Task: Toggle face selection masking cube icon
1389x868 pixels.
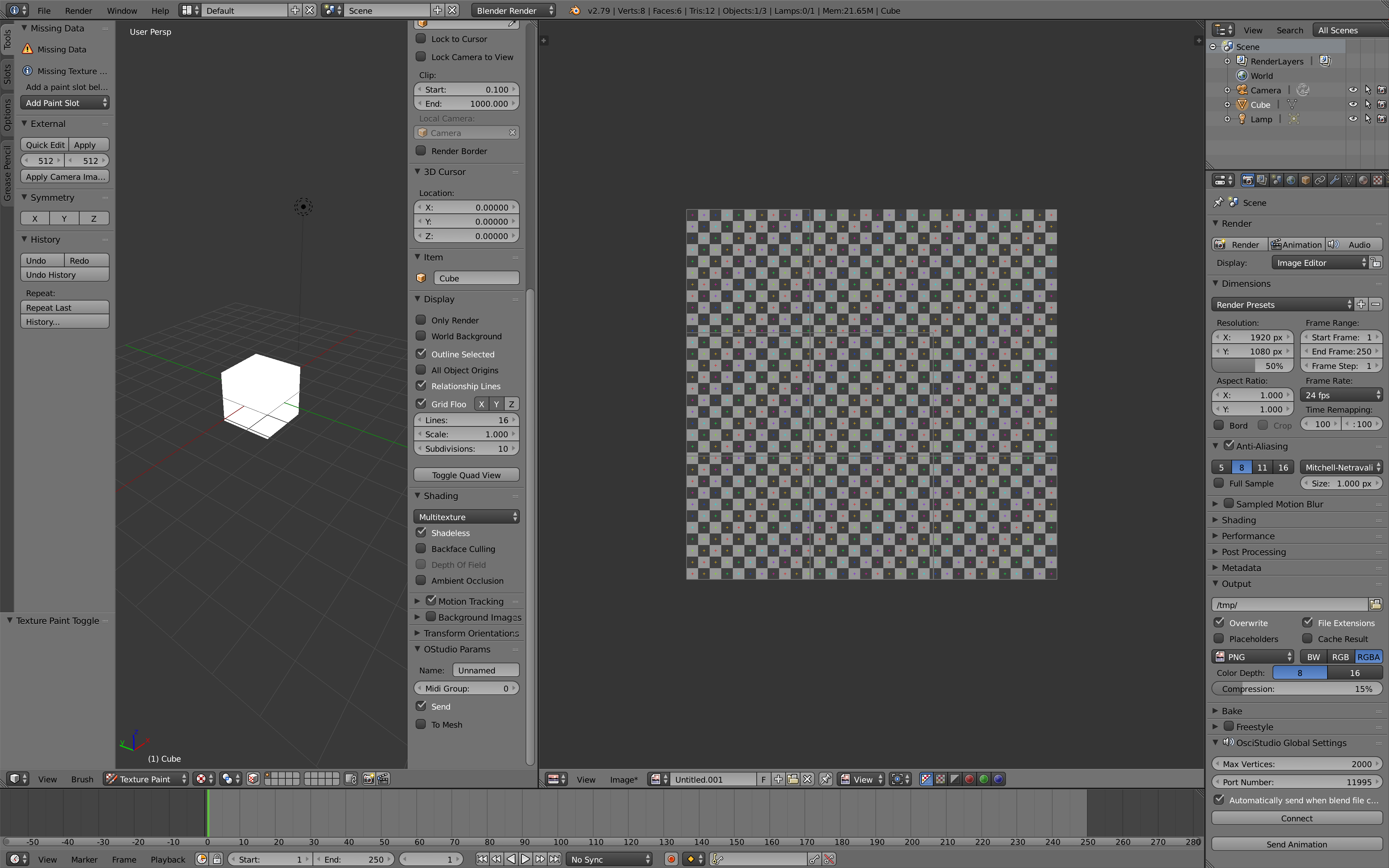Action: tap(253, 779)
